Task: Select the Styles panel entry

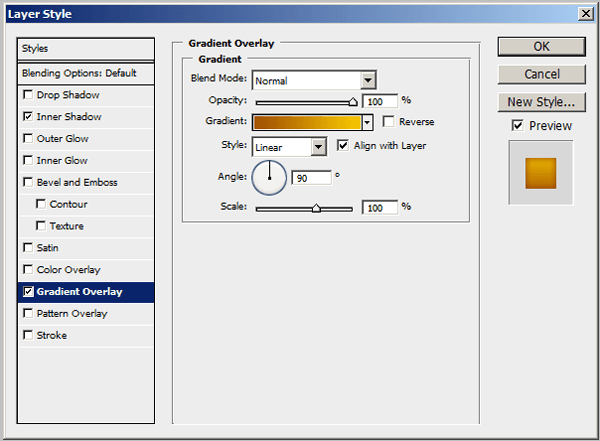Action: [x=86, y=49]
